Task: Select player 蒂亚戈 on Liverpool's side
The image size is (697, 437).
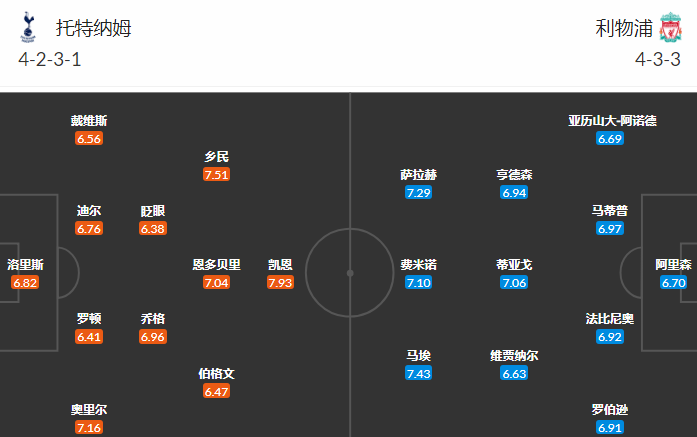Action: tap(514, 265)
